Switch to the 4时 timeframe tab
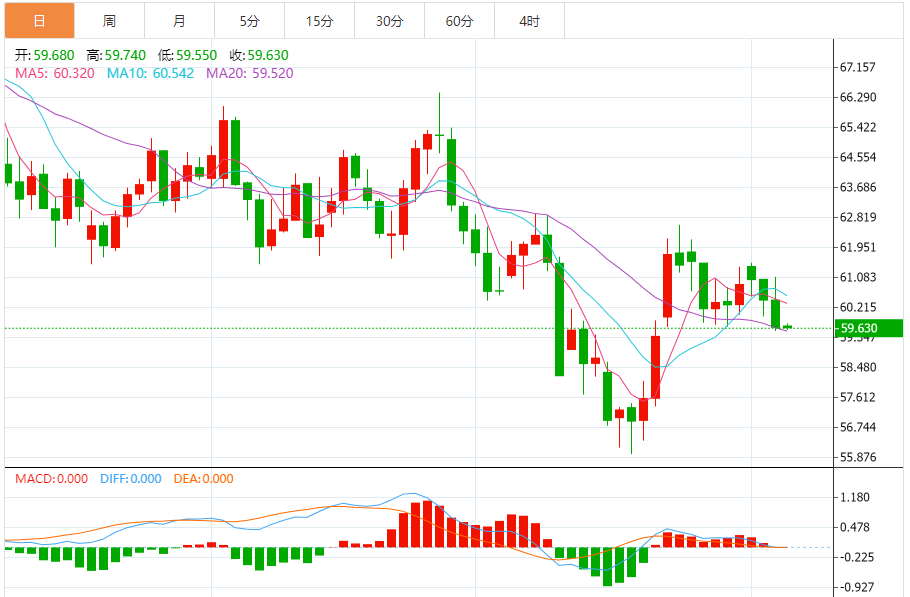The width and height of the screenshot is (910, 597). pyautogui.click(x=530, y=21)
